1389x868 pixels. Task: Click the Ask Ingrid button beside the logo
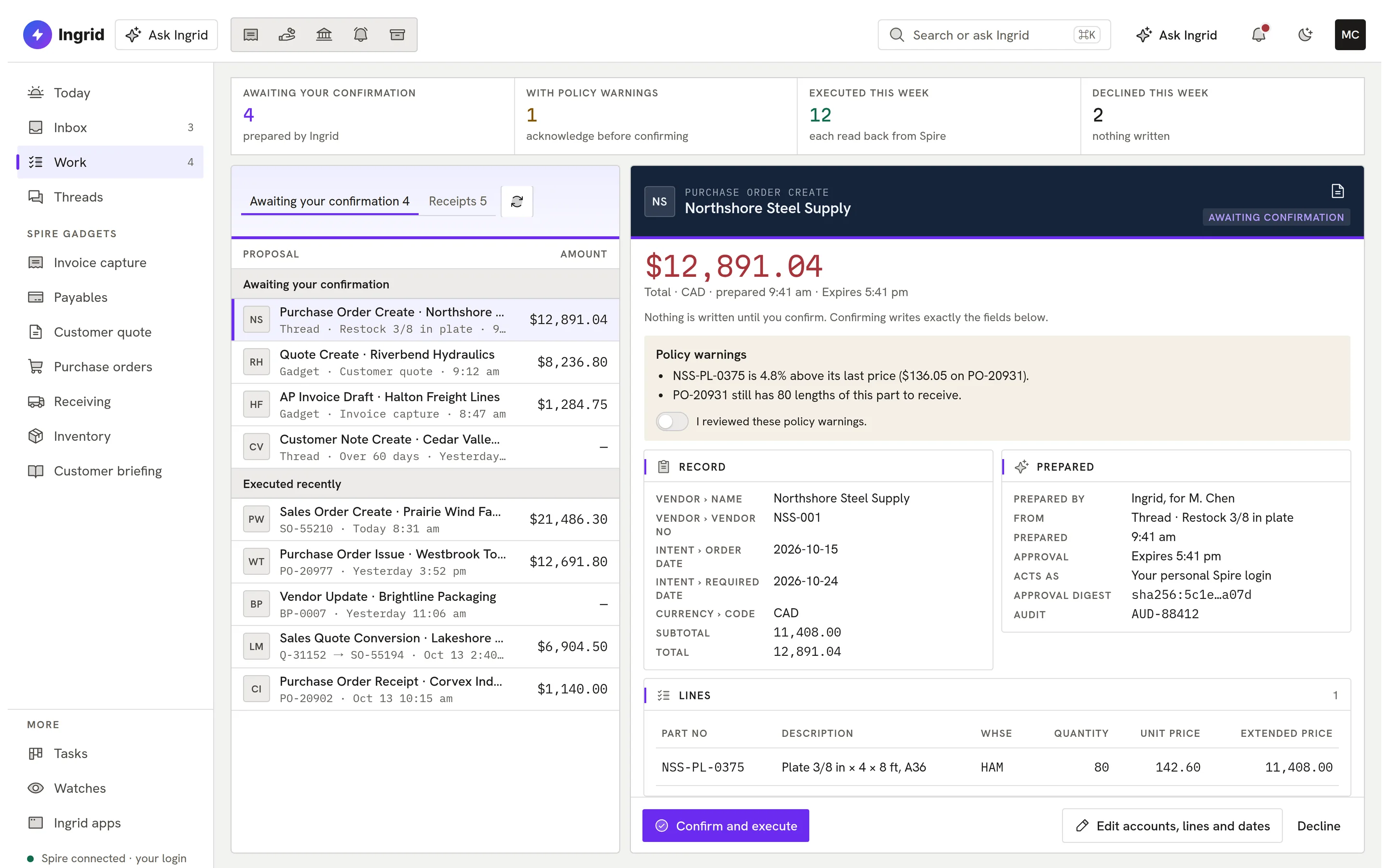[x=166, y=35]
